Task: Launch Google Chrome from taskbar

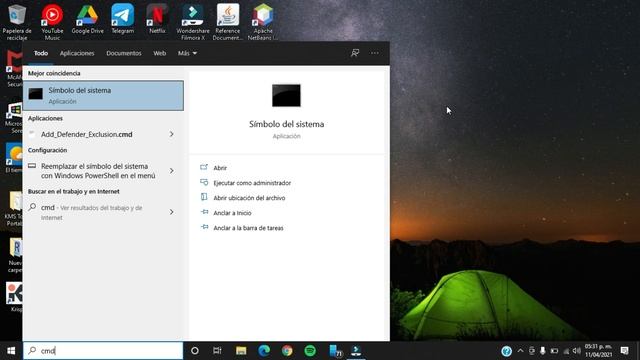Action: [287, 351]
